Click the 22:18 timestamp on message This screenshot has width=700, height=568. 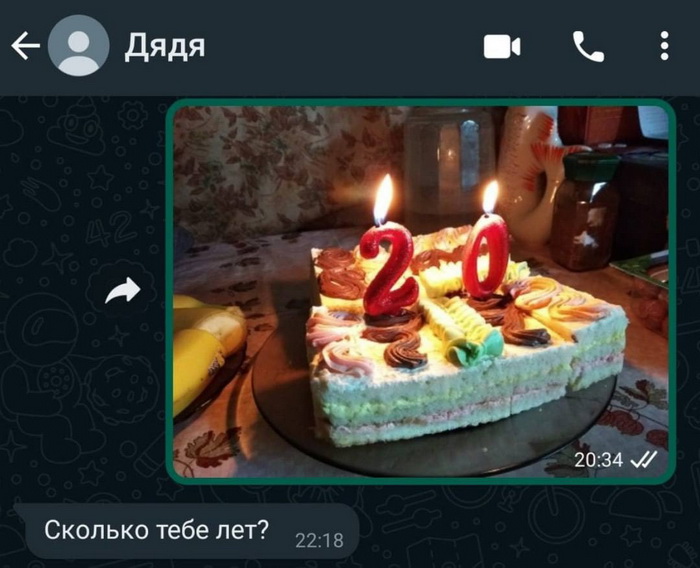point(319,540)
